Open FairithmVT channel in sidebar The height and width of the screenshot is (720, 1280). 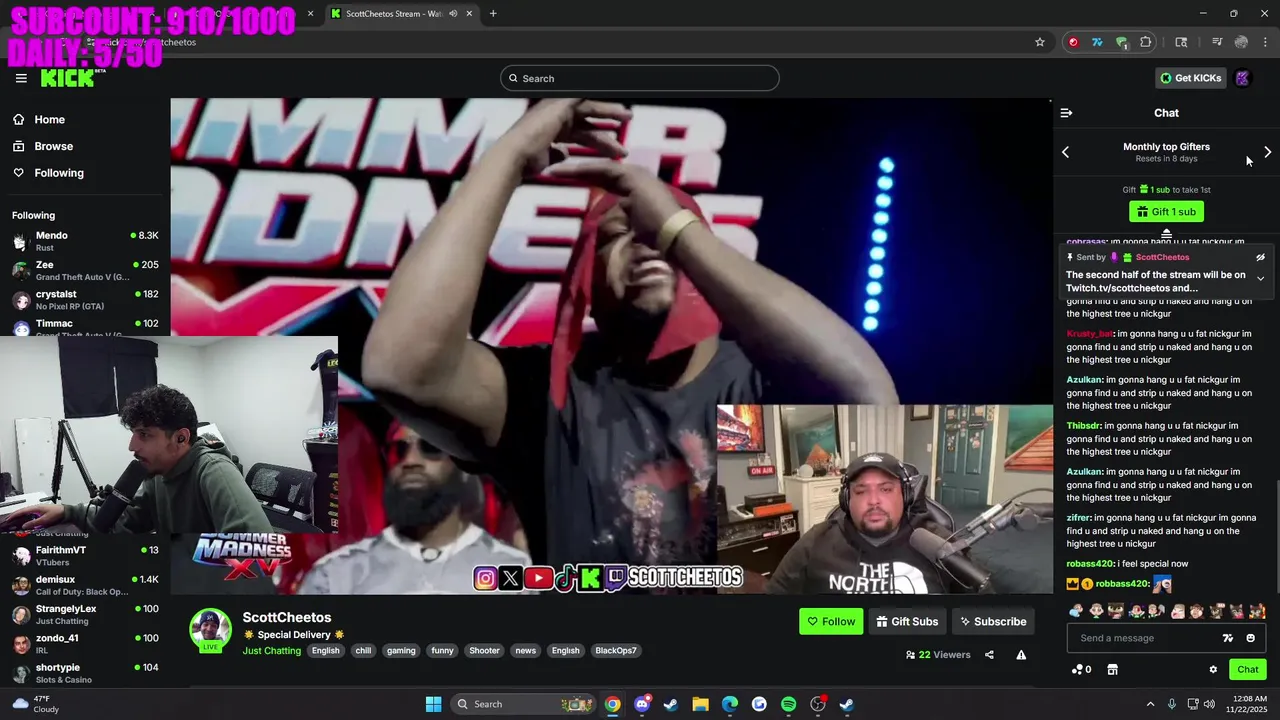point(85,556)
